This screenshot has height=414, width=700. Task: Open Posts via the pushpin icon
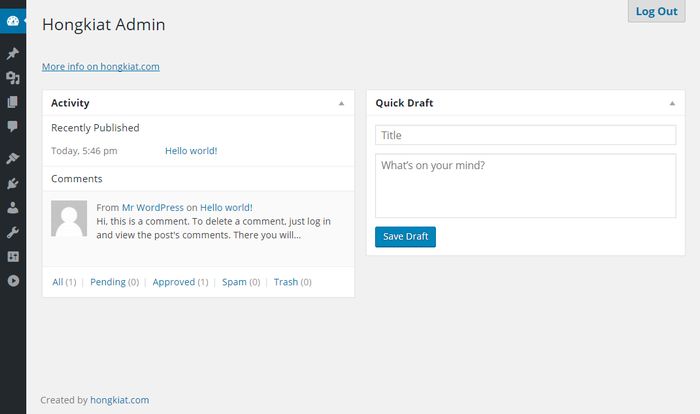(x=13, y=53)
